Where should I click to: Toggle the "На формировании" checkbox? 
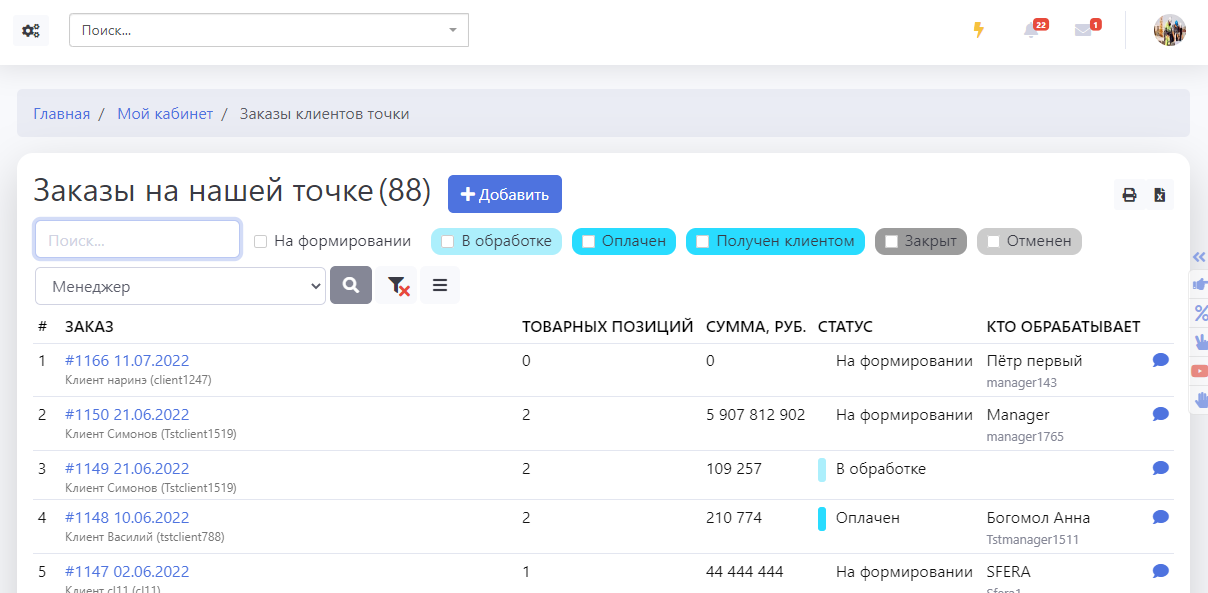coord(261,241)
